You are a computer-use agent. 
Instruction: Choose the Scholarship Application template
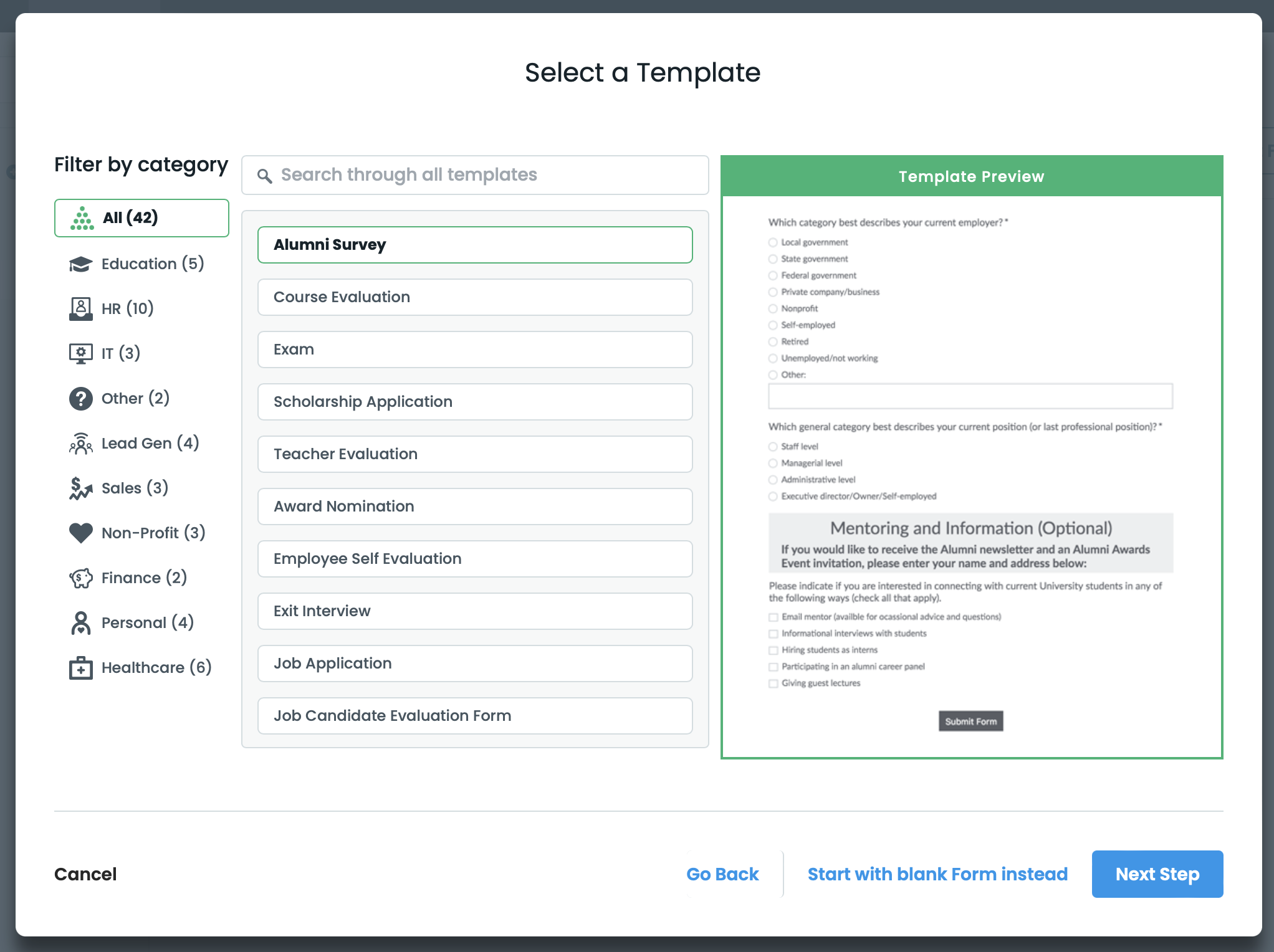tap(474, 402)
